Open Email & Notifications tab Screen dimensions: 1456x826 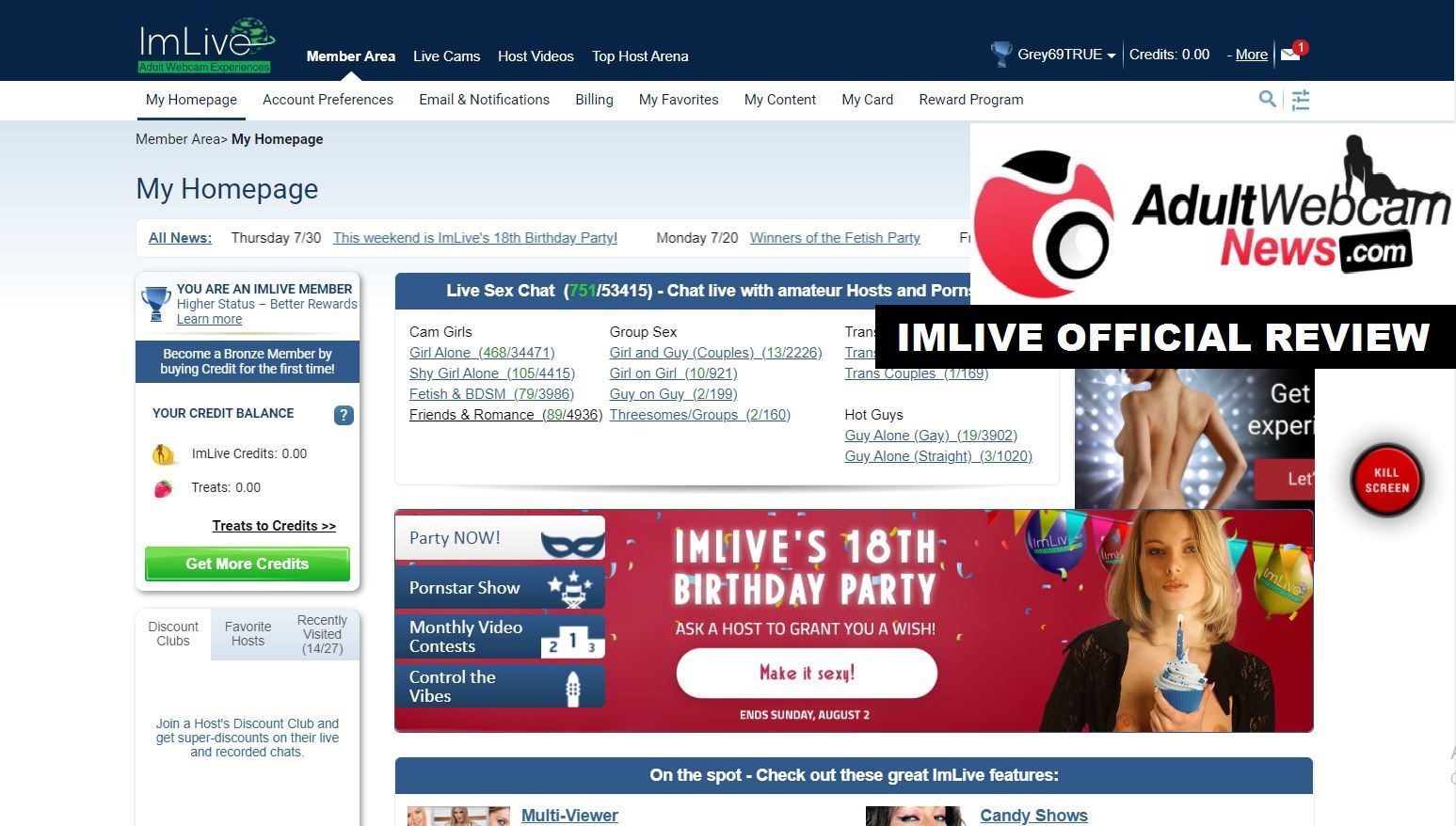click(484, 100)
